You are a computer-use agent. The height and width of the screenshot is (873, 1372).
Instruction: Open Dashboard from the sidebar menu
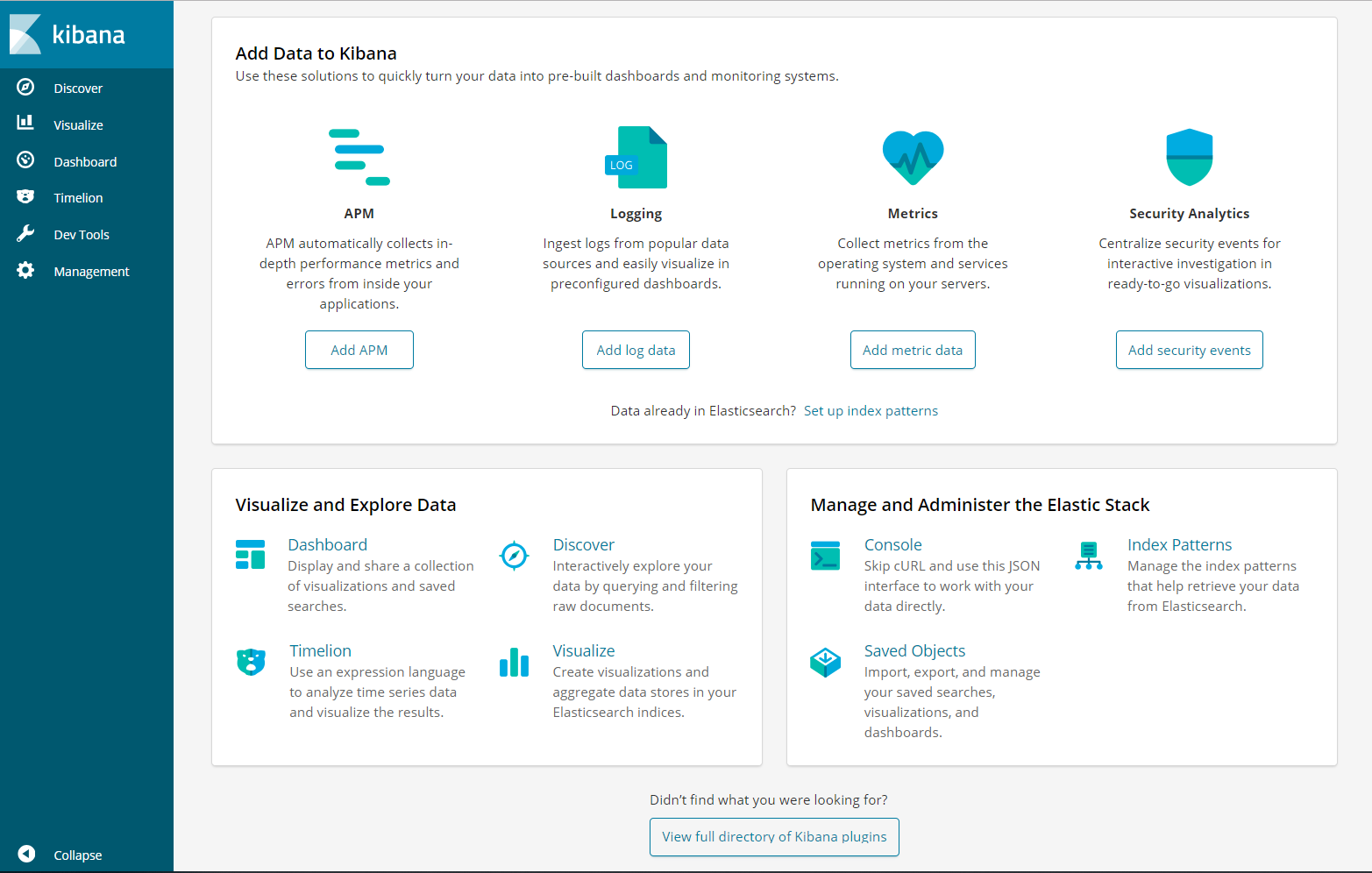85,162
